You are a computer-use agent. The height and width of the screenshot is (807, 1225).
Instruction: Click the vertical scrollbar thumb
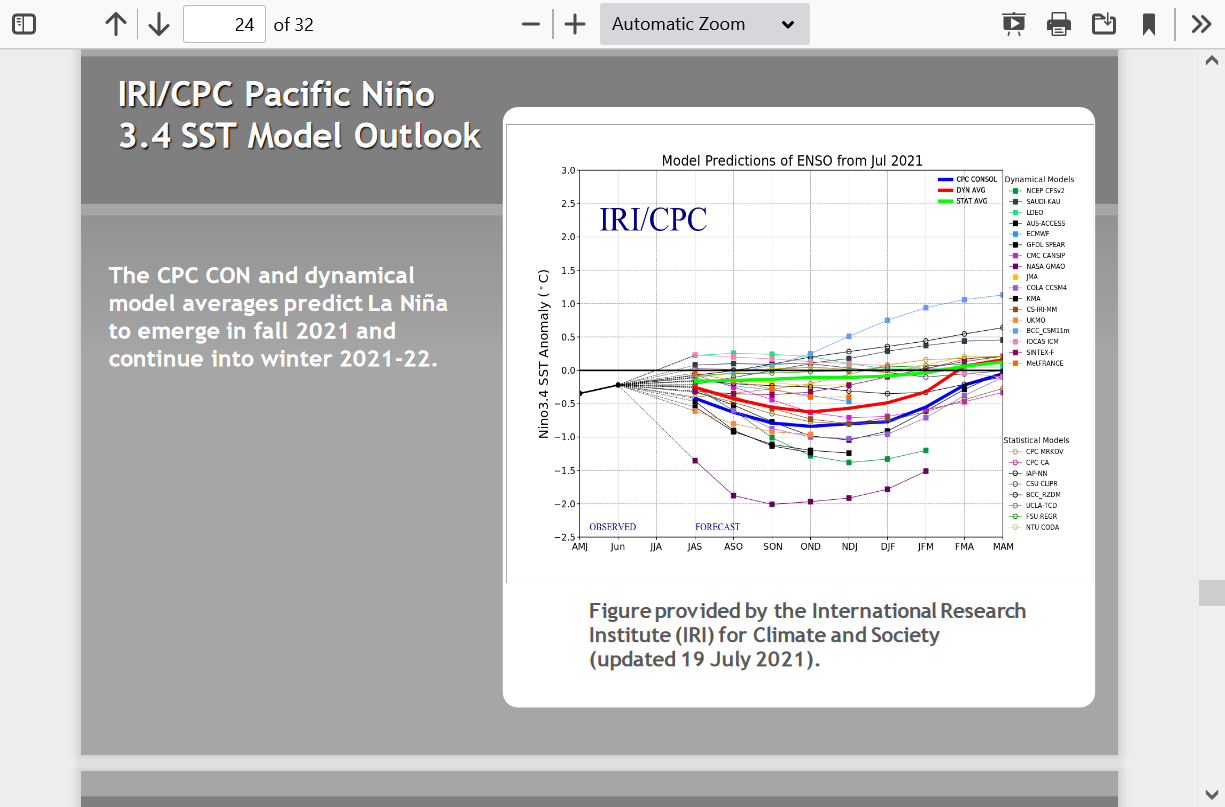1211,593
